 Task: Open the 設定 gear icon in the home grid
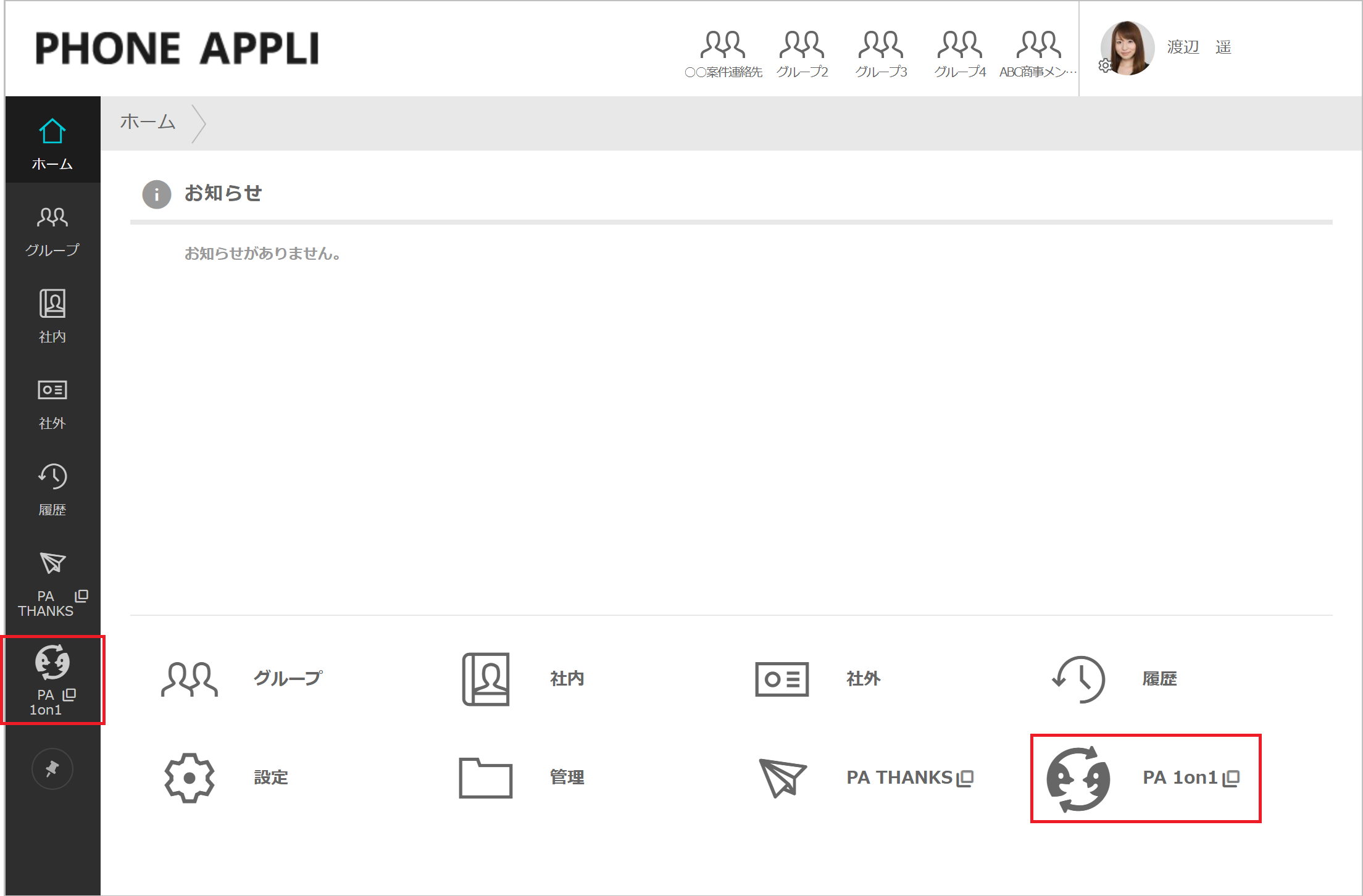[x=189, y=778]
